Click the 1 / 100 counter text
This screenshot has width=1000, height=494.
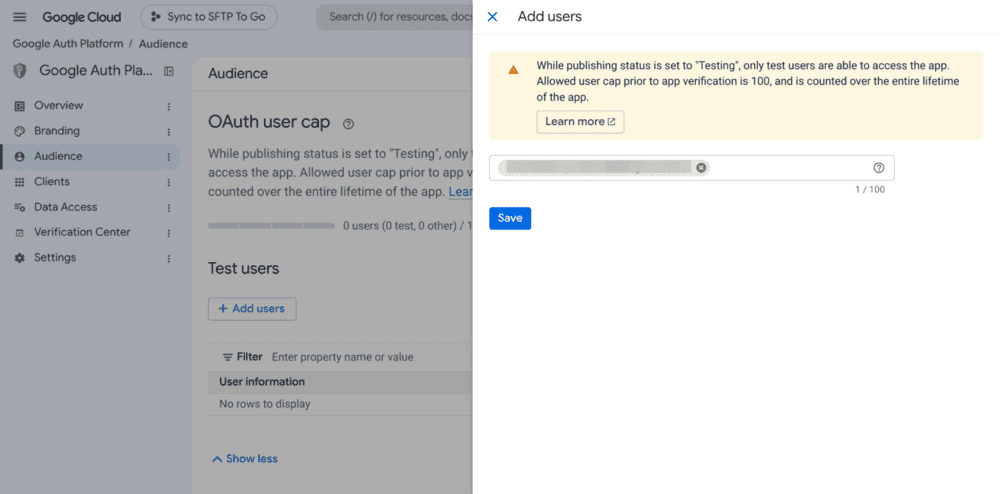pos(870,190)
